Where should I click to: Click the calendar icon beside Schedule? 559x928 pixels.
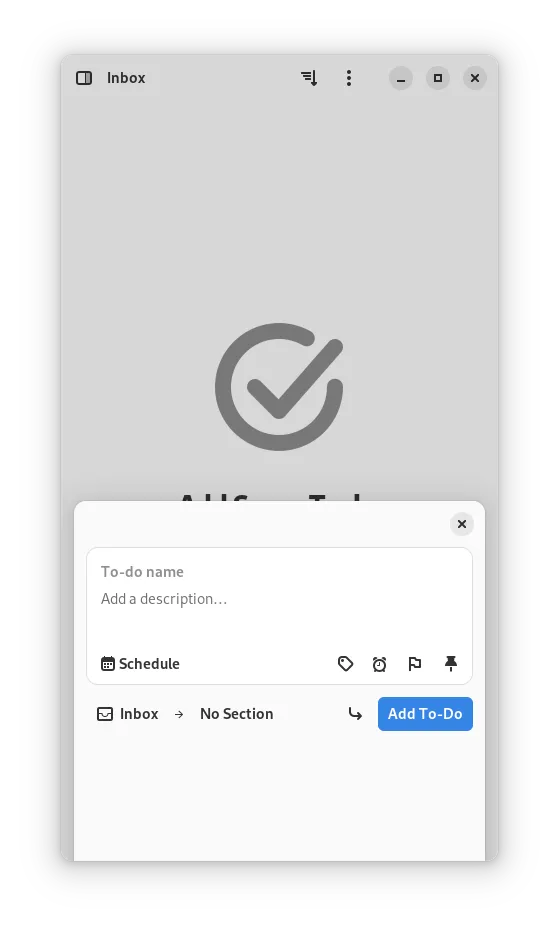108,664
